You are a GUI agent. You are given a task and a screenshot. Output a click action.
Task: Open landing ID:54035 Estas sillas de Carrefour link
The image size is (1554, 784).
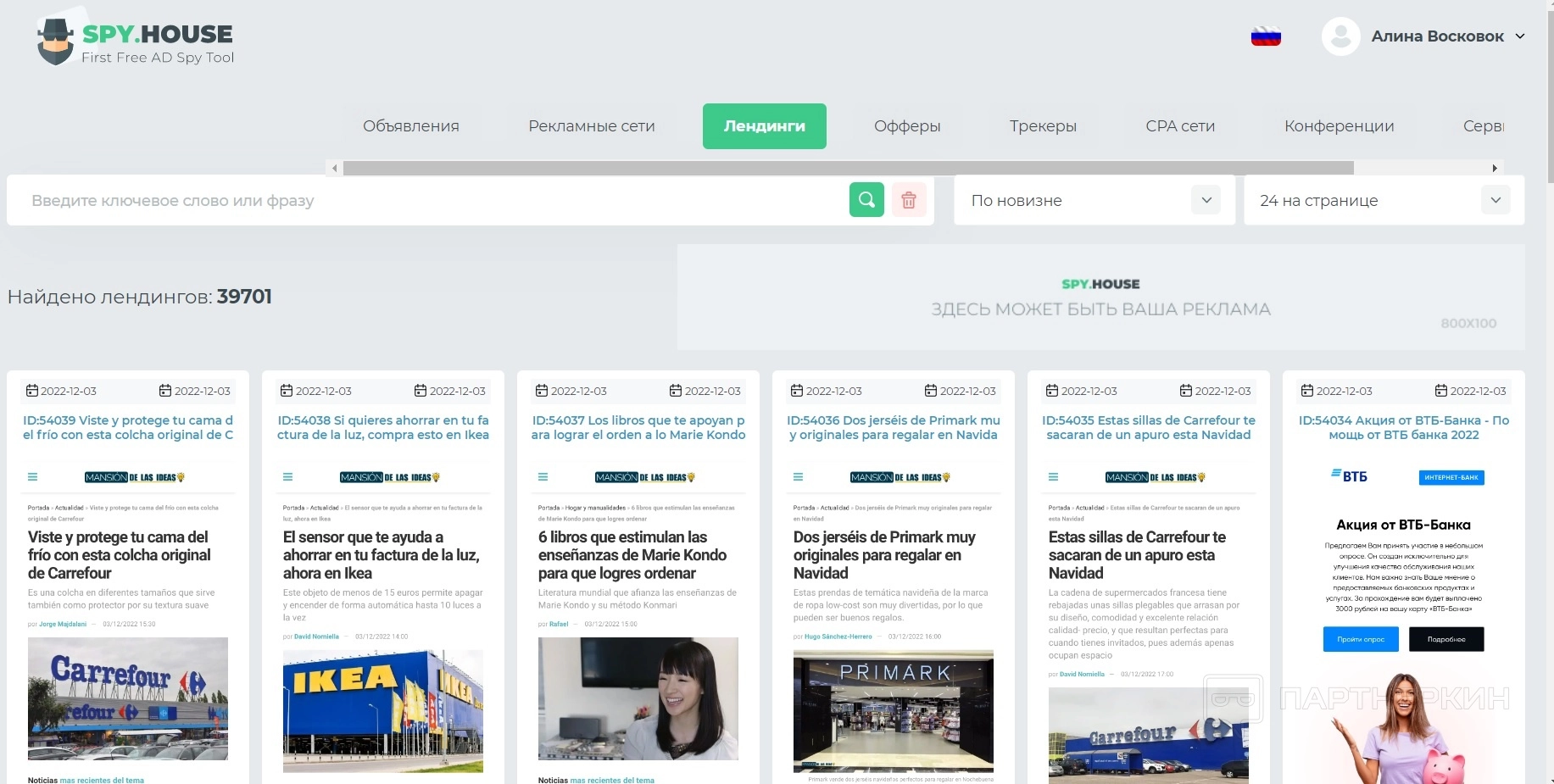1149,427
